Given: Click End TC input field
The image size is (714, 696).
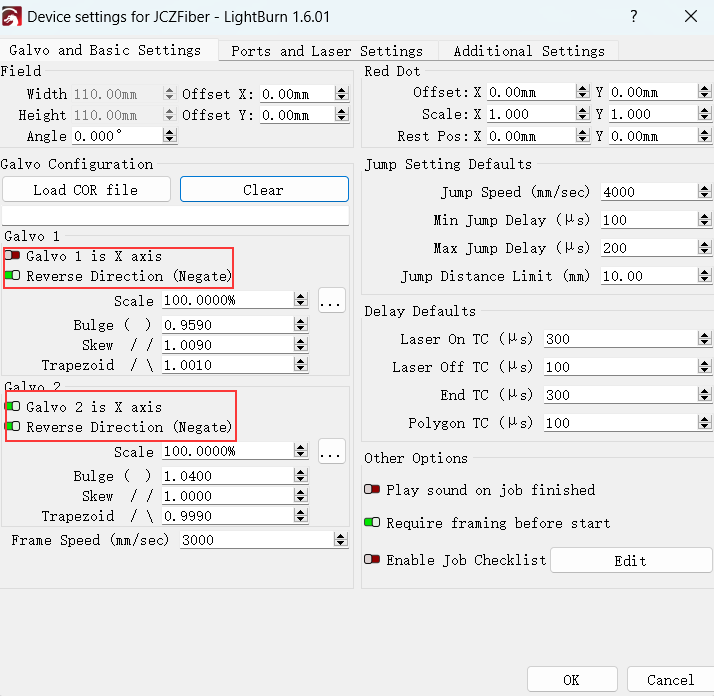Looking at the screenshot, I should [621, 395].
